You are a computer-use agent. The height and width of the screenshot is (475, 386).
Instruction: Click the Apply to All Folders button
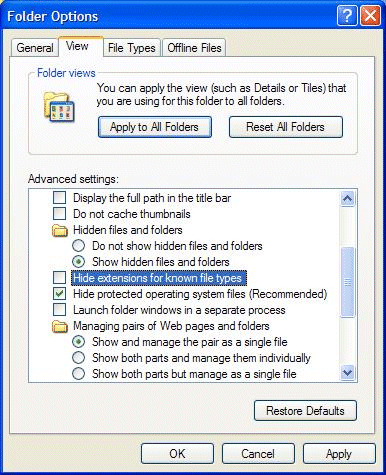(x=155, y=127)
